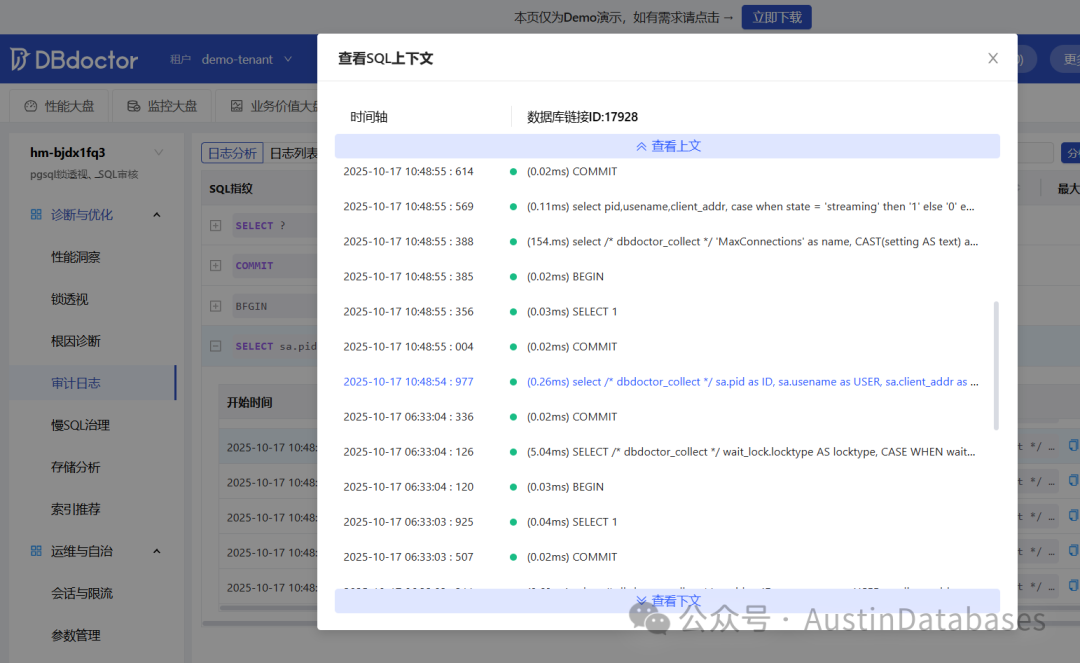Viewport: 1080px width, 663px height.
Task: Open the 性能大盘 tab
Action: coord(59,106)
